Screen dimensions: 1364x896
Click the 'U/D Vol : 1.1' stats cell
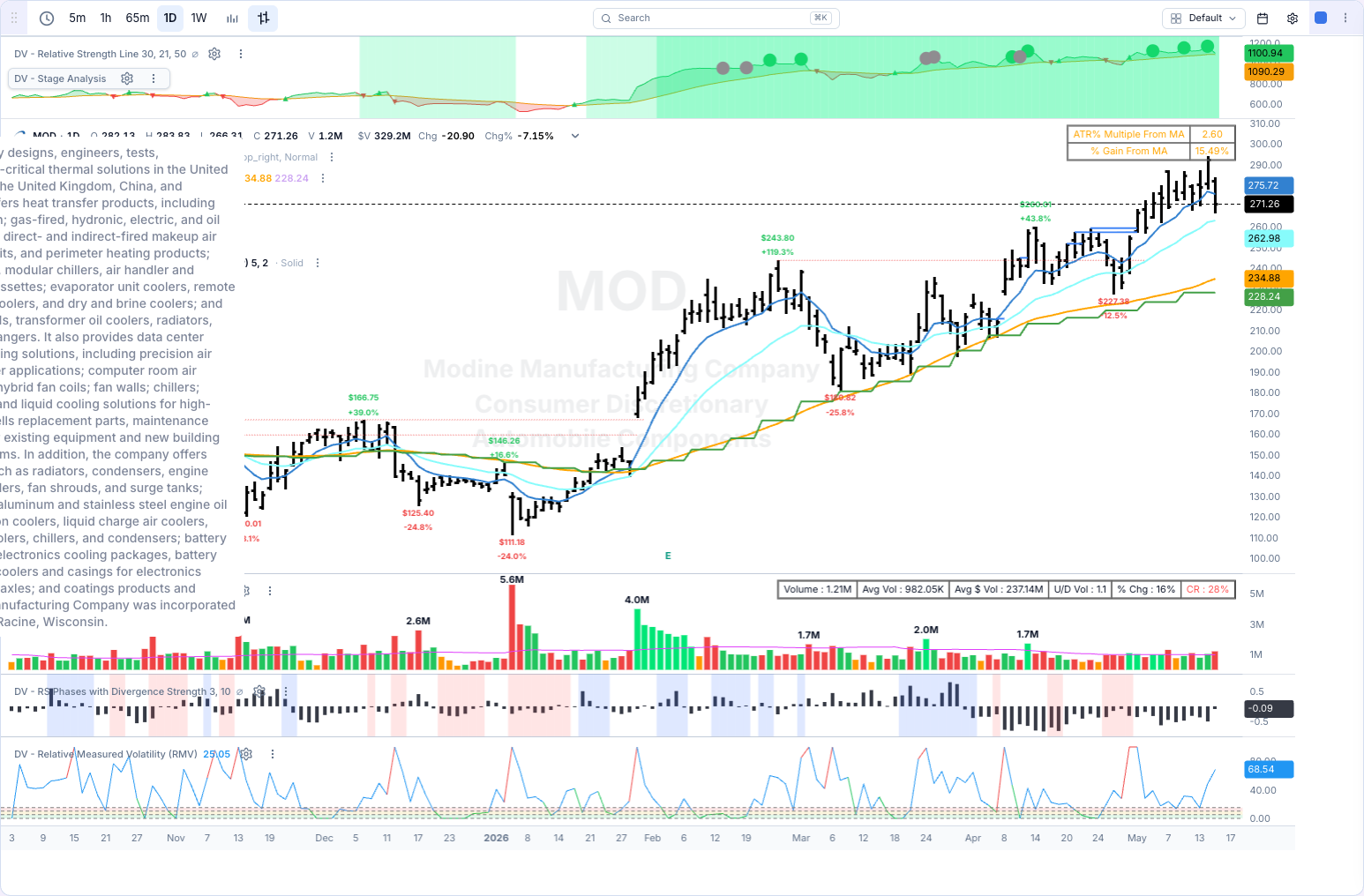1080,589
